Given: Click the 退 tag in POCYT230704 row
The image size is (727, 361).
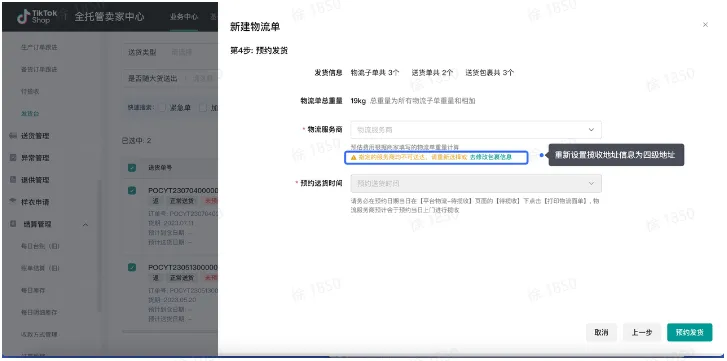Looking at the screenshot, I should tap(156, 201).
